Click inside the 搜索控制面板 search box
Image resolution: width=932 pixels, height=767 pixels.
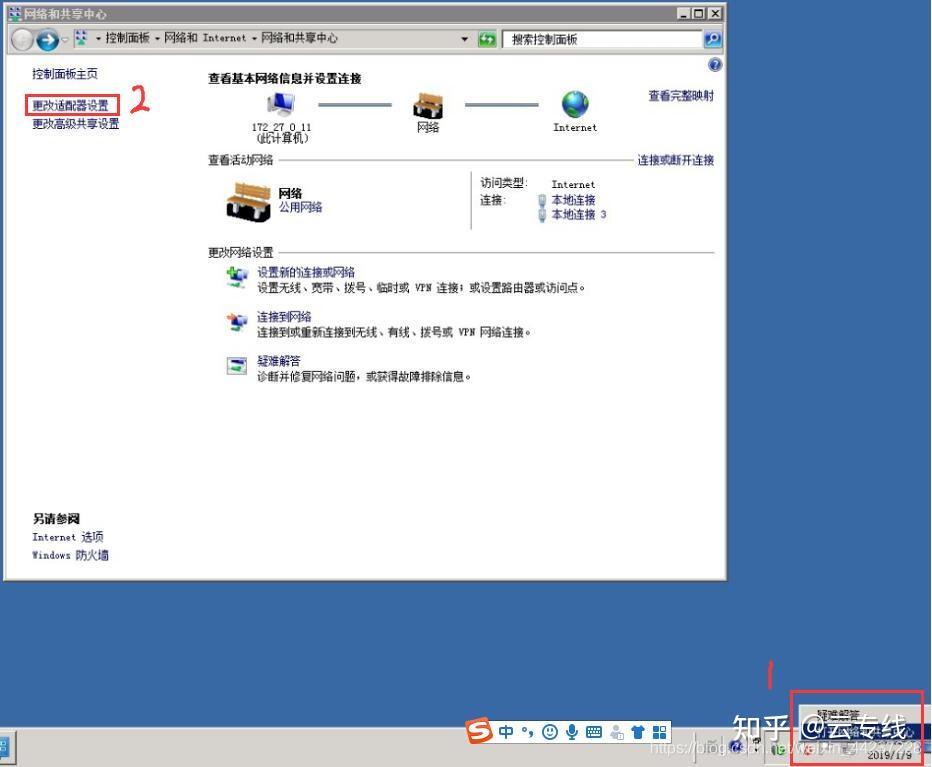600,40
